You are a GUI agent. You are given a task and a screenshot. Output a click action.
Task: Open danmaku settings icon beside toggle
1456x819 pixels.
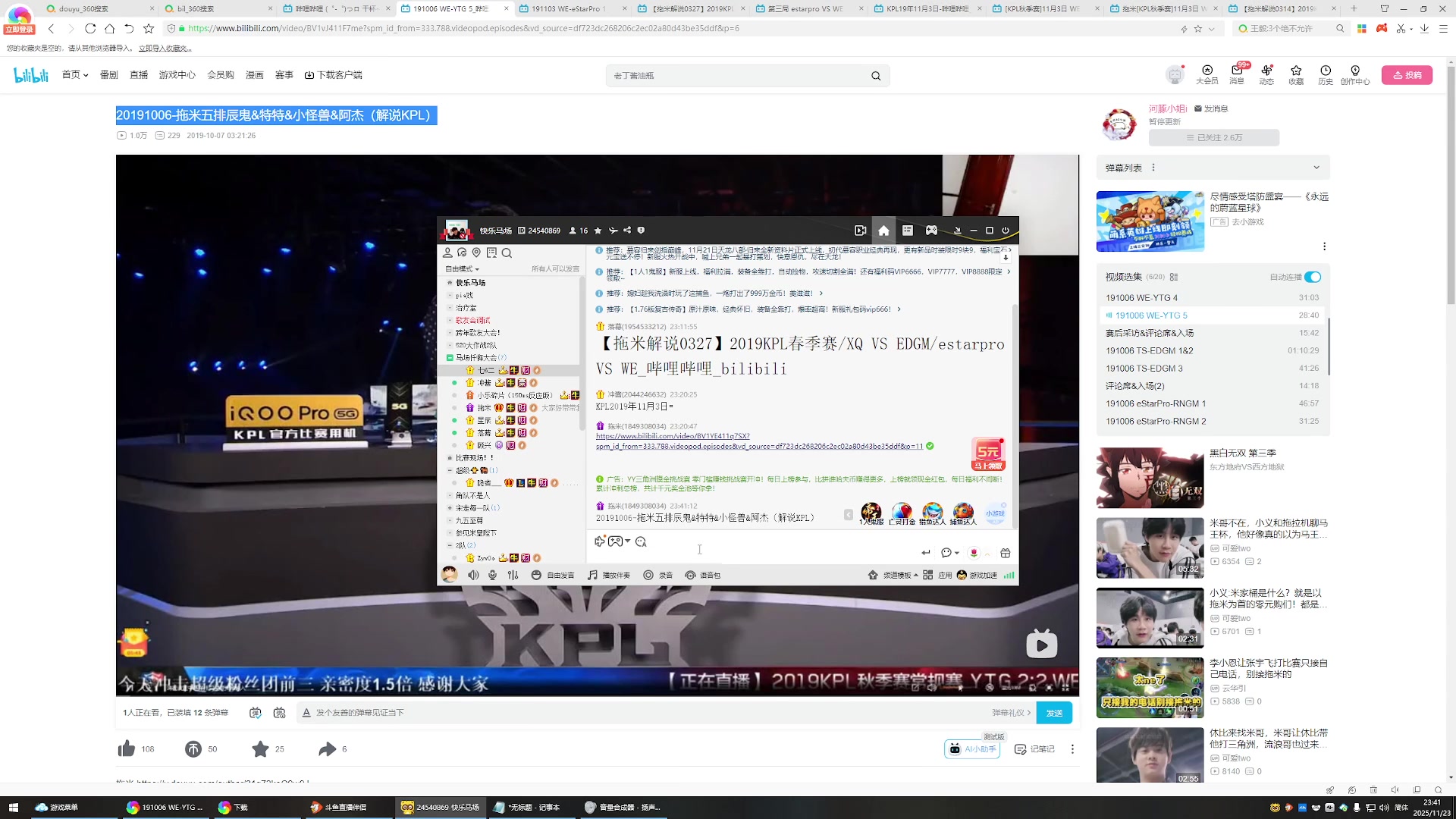[279, 713]
